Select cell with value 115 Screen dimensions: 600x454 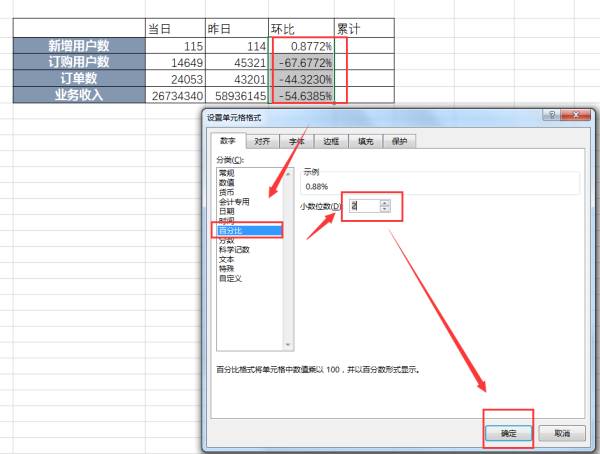pyautogui.click(x=175, y=46)
